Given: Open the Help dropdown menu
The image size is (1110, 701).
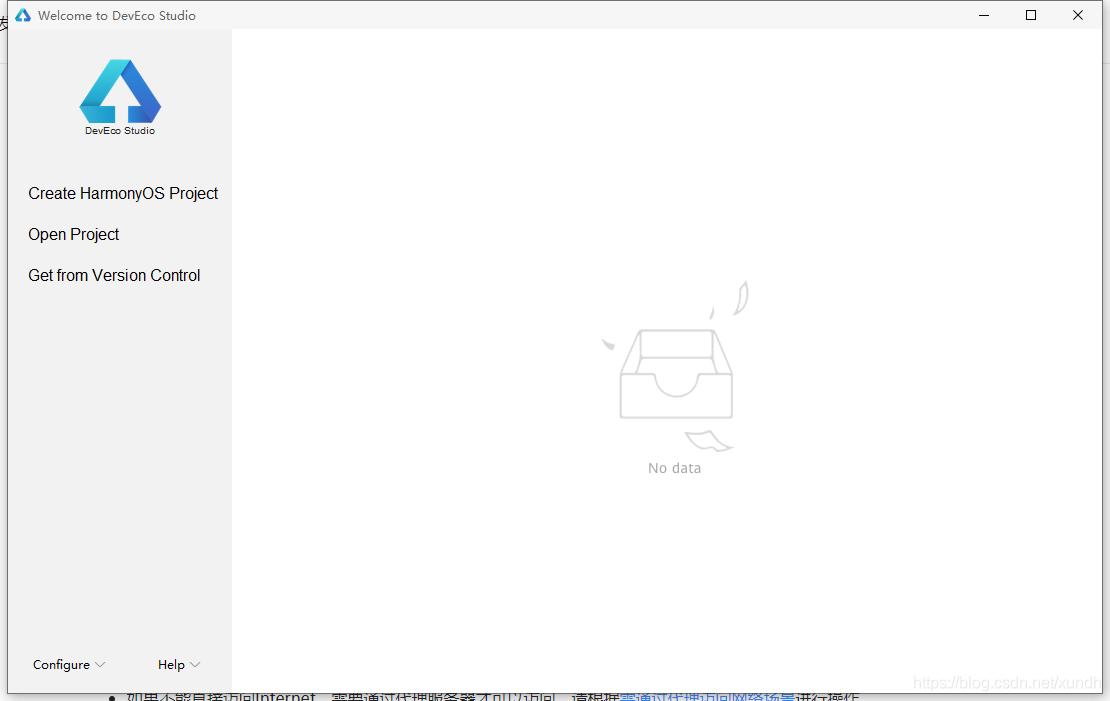Looking at the screenshot, I should click(179, 664).
